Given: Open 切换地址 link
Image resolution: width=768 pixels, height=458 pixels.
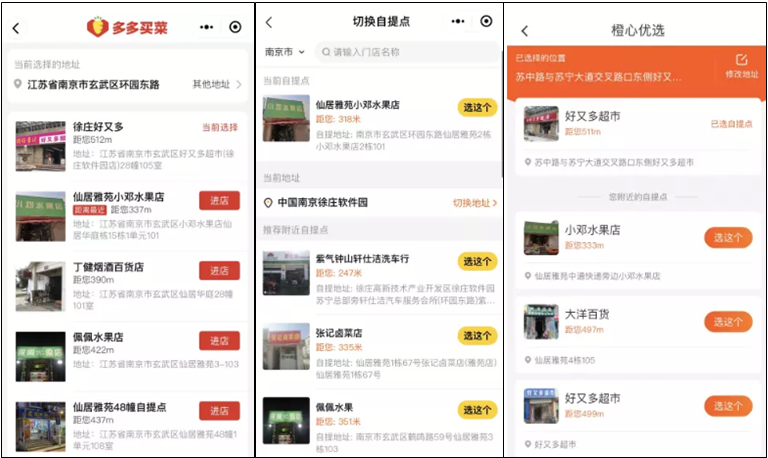Looking at the screenshot, I should (x=475, y=203).
